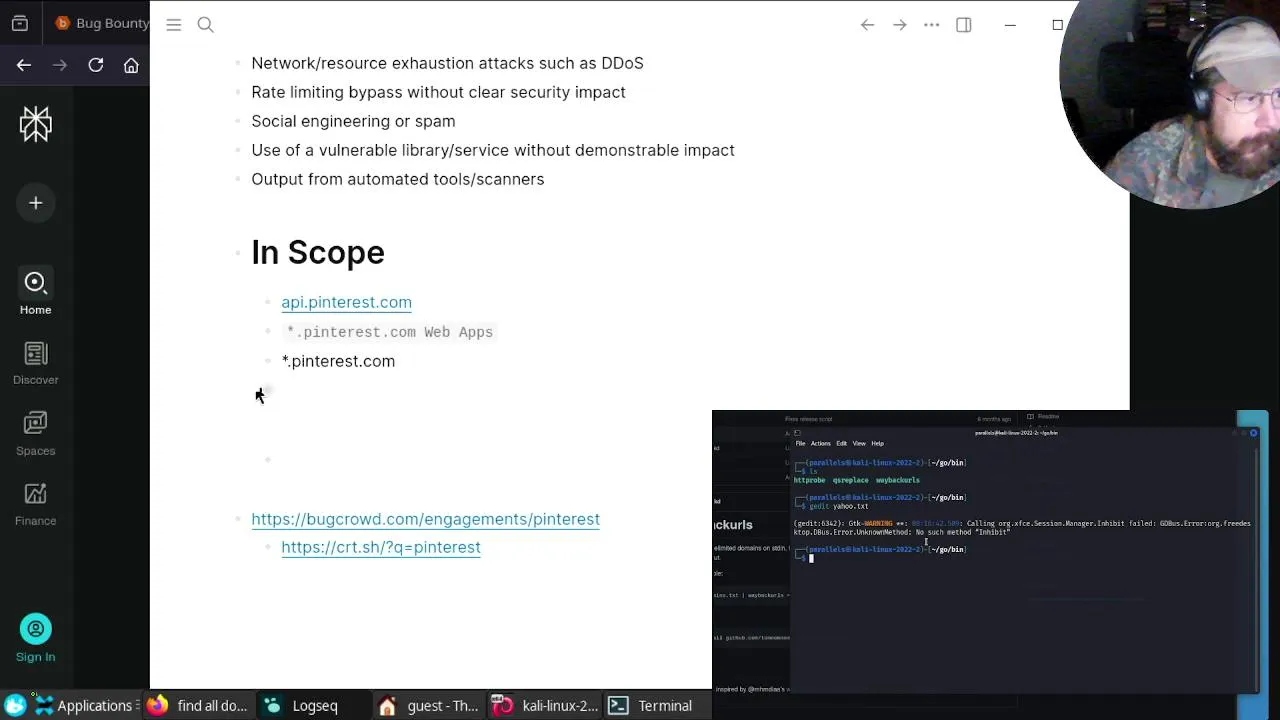The image size is (1280, 720).
Task: Open the Discover section in Perplexity
Action: [x=36, y=363]
